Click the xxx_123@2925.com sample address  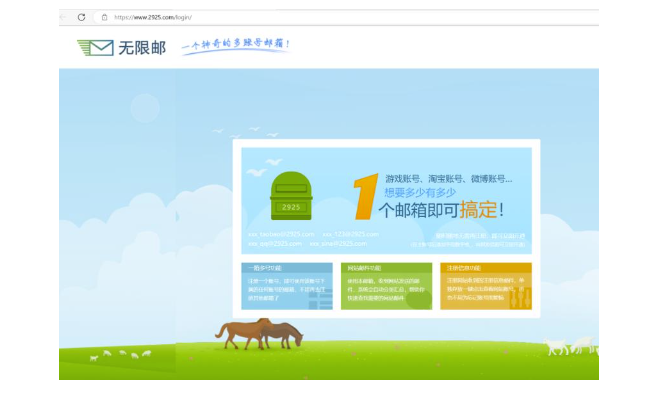(351, 234)
